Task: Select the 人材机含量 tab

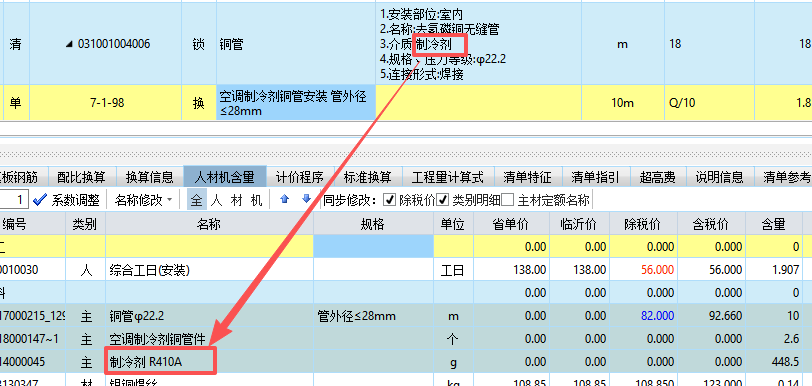Action: point(225,178)
